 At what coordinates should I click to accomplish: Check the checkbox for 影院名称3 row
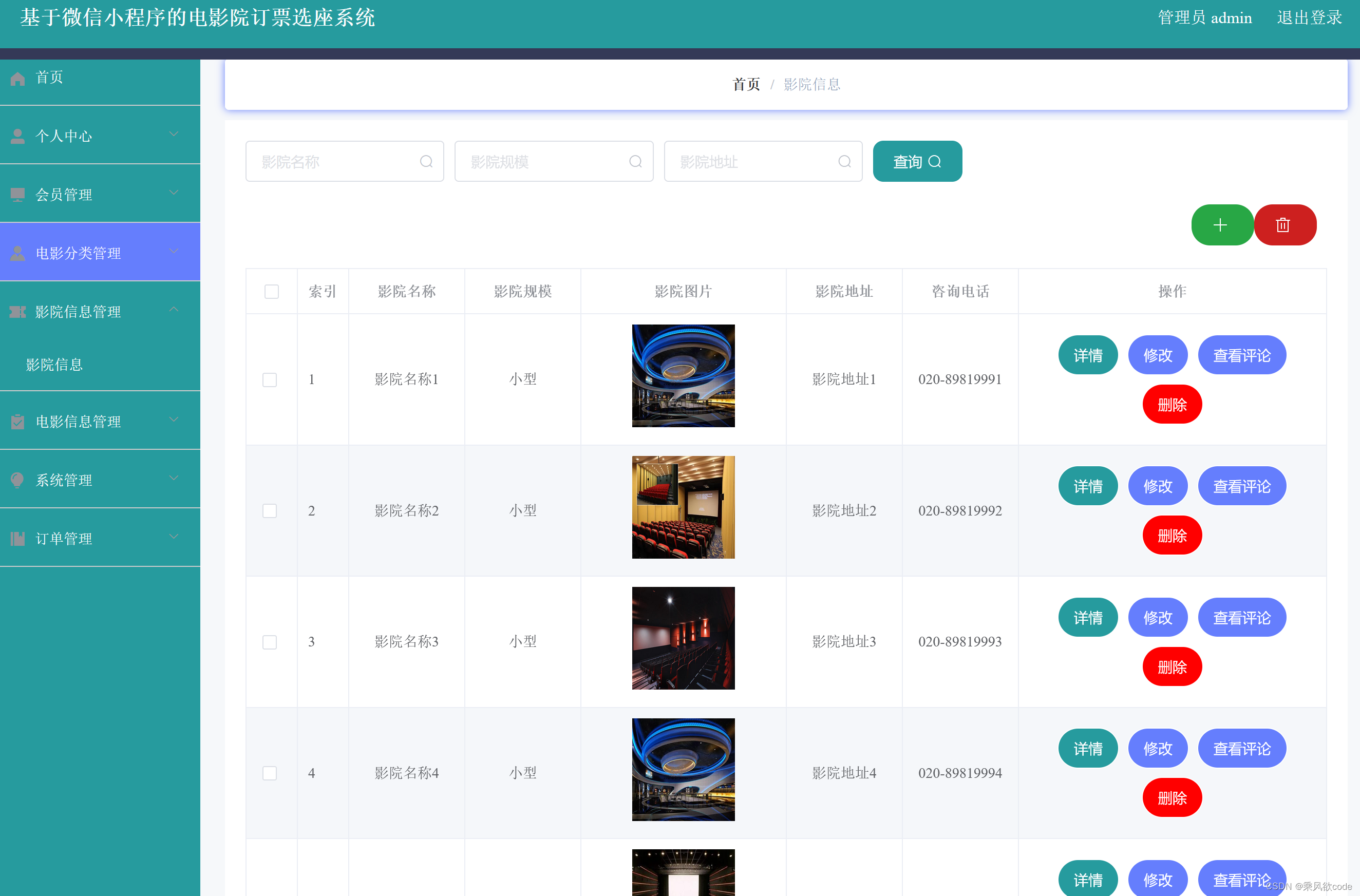[269, 642]
